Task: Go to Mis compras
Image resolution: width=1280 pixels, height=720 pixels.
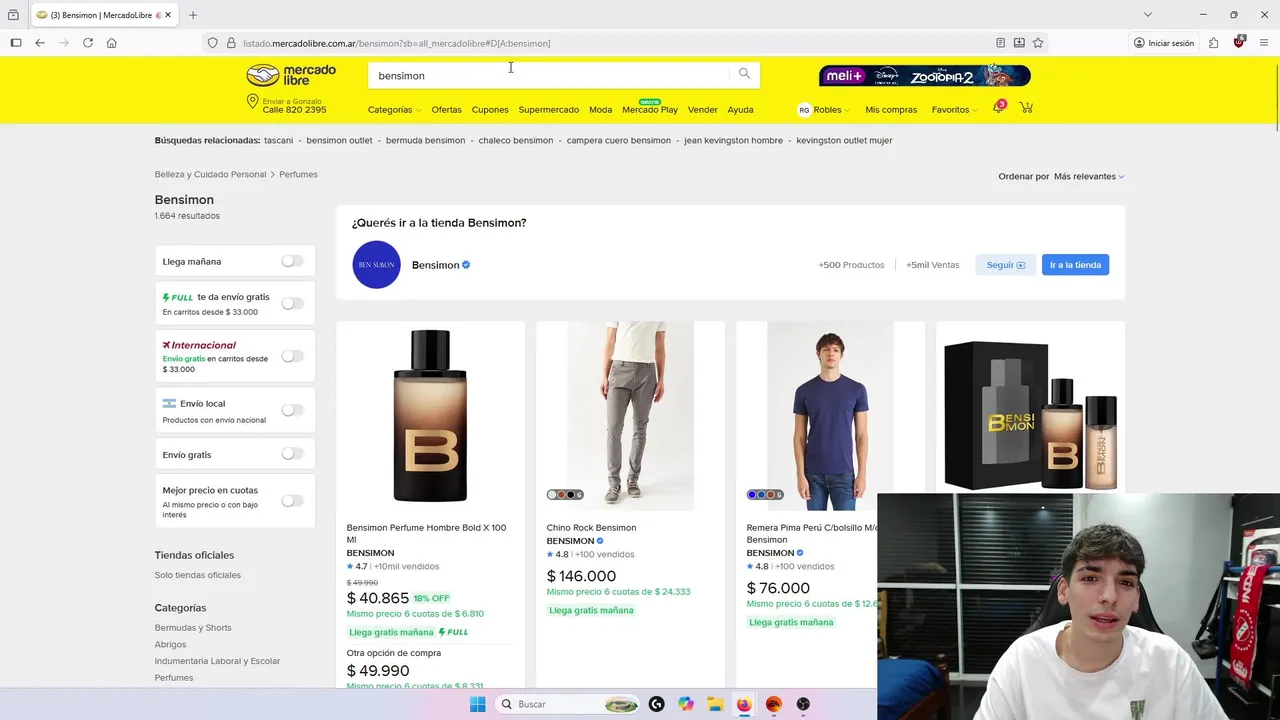Action: point(891,110)
